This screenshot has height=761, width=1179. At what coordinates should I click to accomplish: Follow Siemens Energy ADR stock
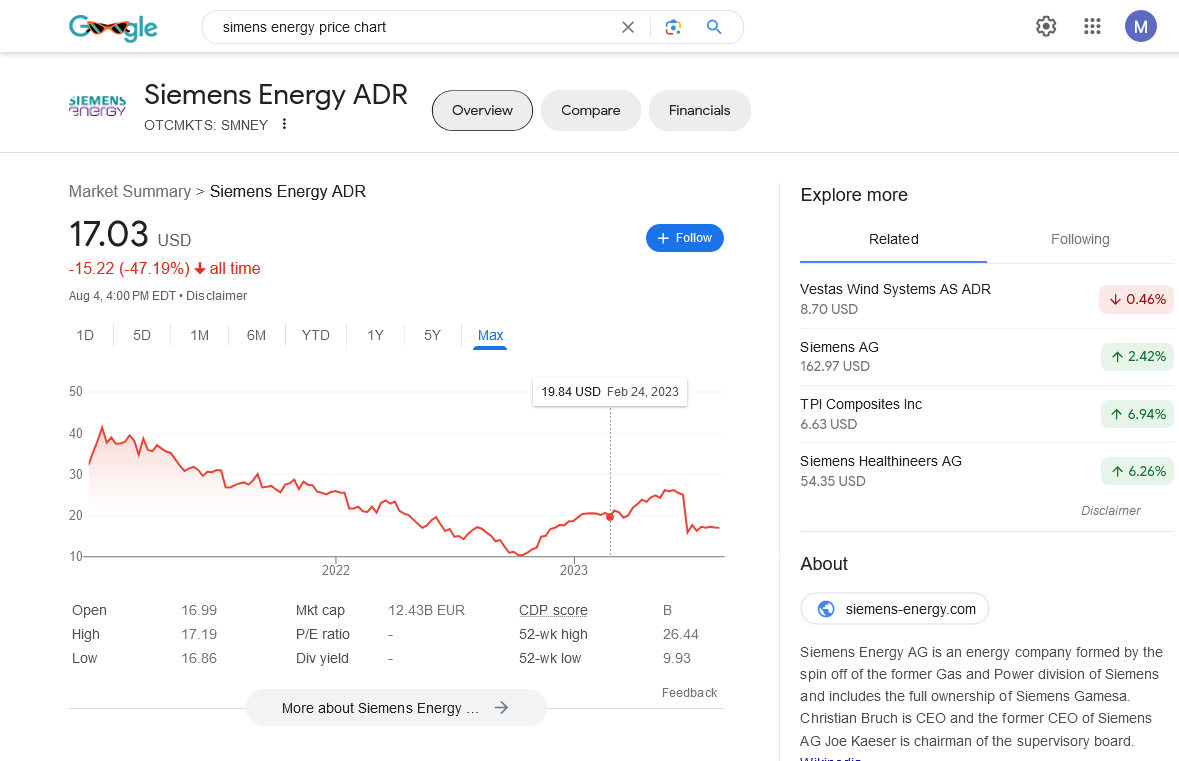[684, 238]
